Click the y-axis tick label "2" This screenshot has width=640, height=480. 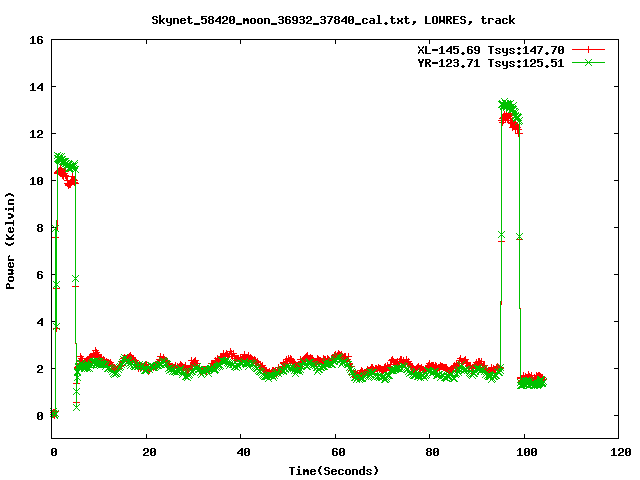[x=40, y=369]
